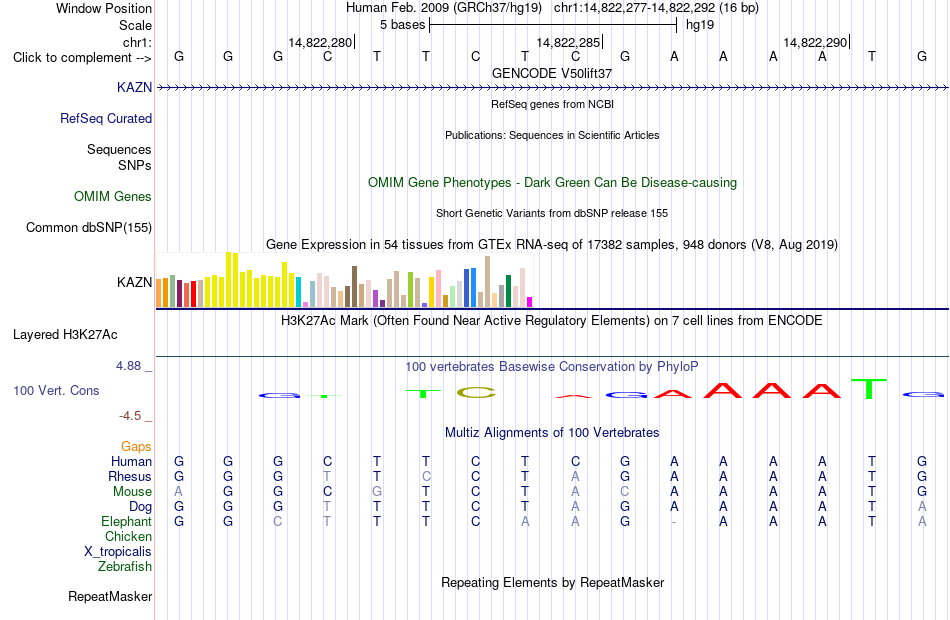The height and width of the screenshot is (620, 950).
Task: Select the 100 Vert. Cons track label
Action: [56, 390]
